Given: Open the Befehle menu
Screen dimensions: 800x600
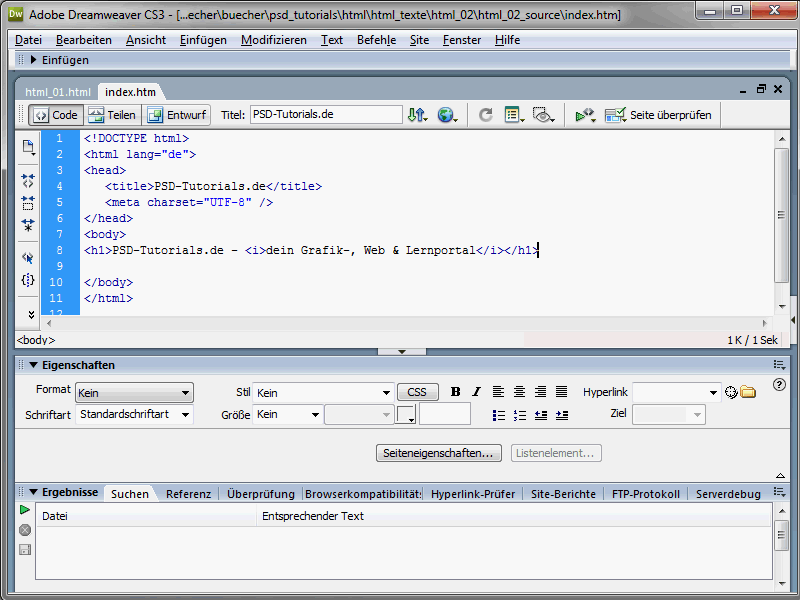Looking at the screenshot, I should pos(377,40).
